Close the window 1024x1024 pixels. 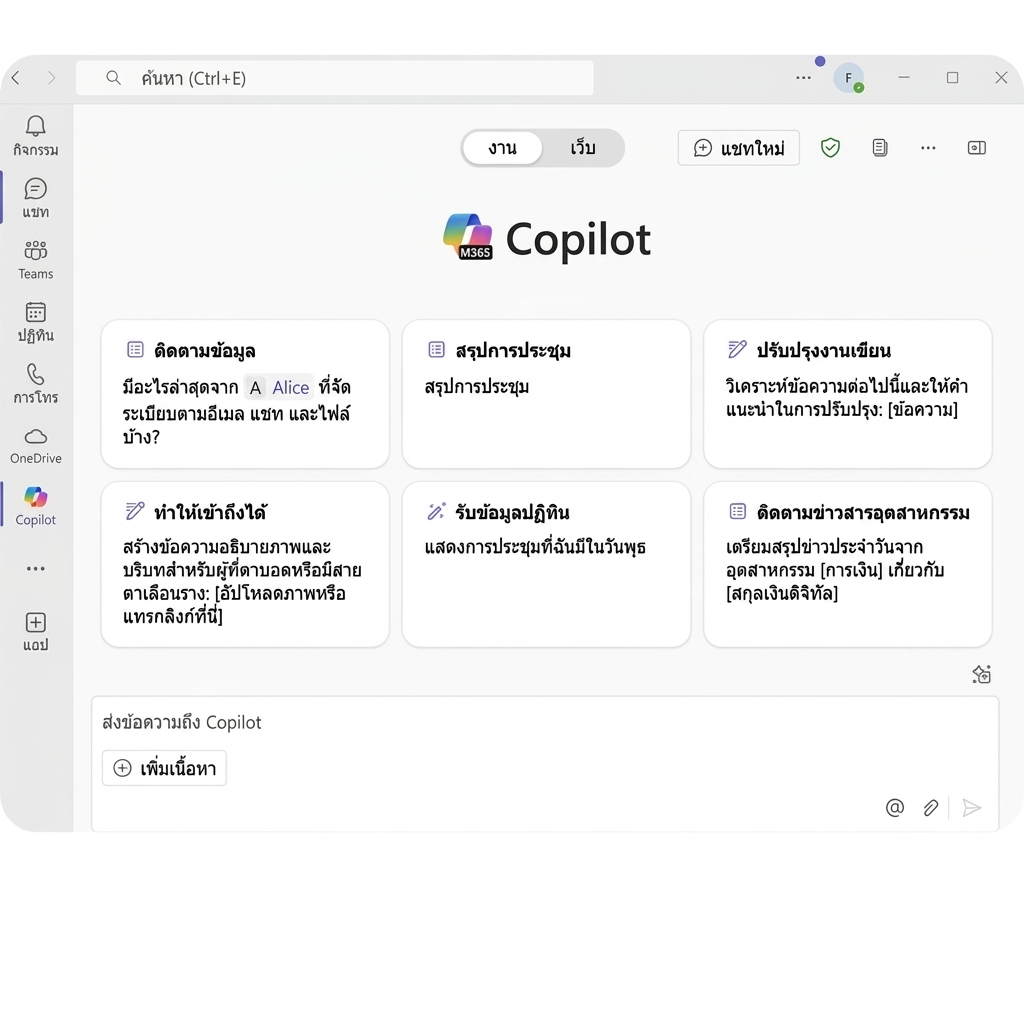[x=1001, y=78]
